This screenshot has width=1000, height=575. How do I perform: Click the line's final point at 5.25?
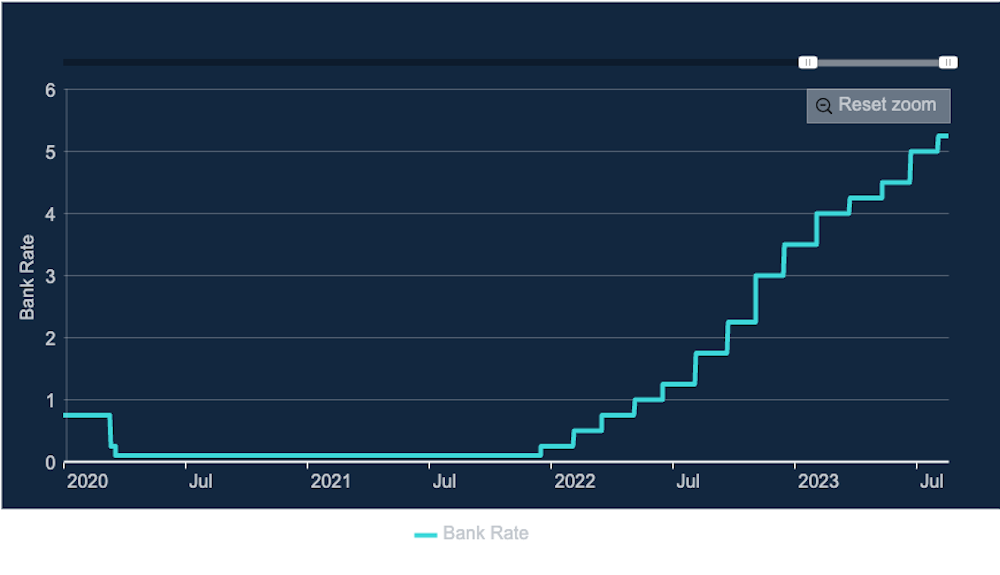pos(945,136)
